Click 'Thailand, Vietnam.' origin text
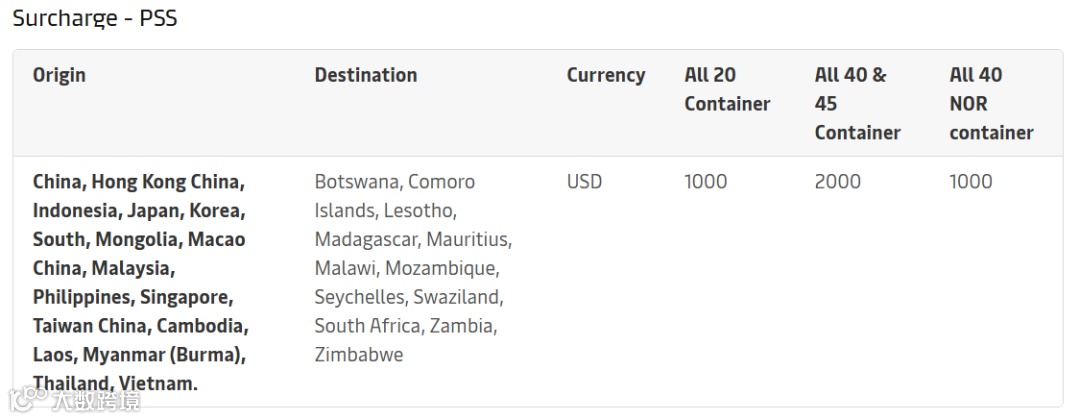 click(115, 383)
